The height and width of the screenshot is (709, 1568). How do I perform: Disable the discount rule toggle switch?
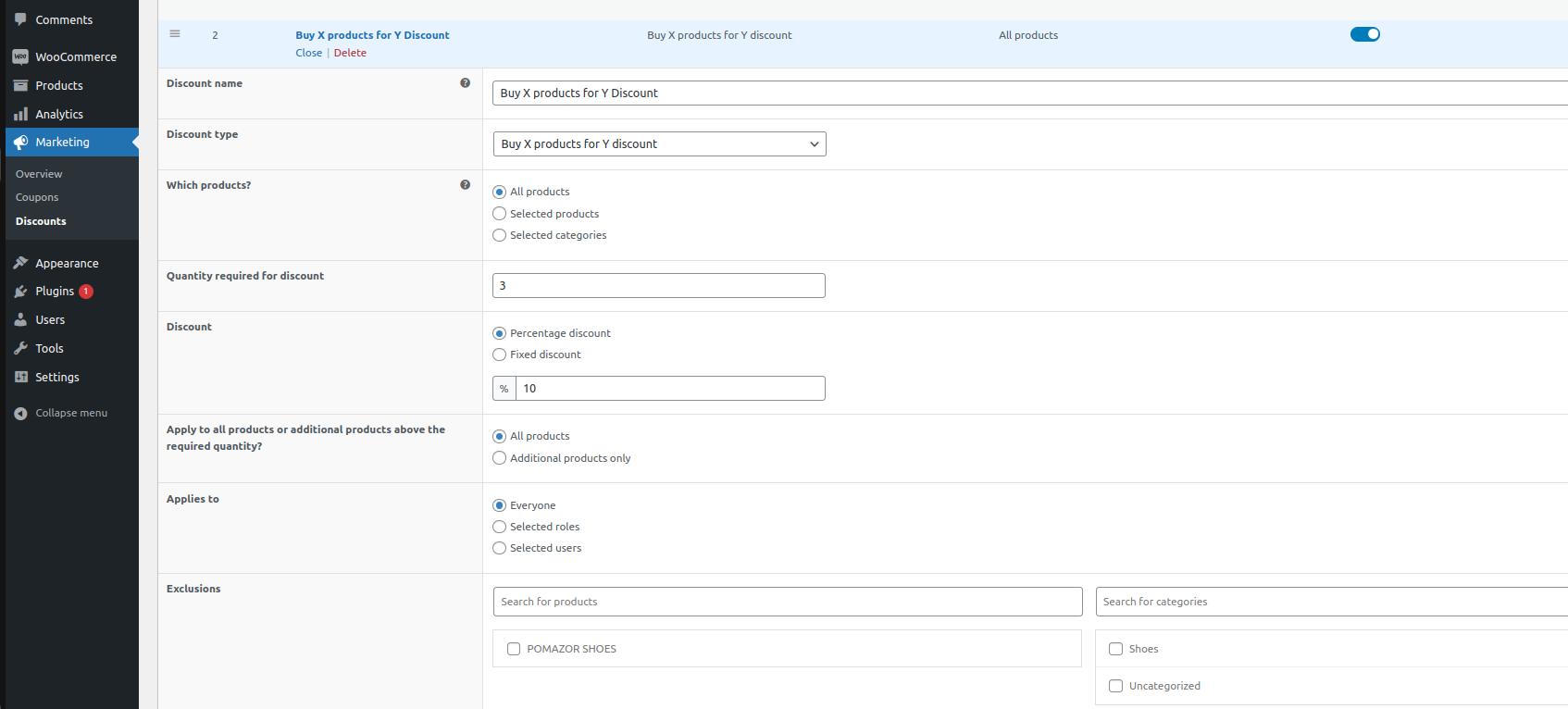coord(1364,34)
